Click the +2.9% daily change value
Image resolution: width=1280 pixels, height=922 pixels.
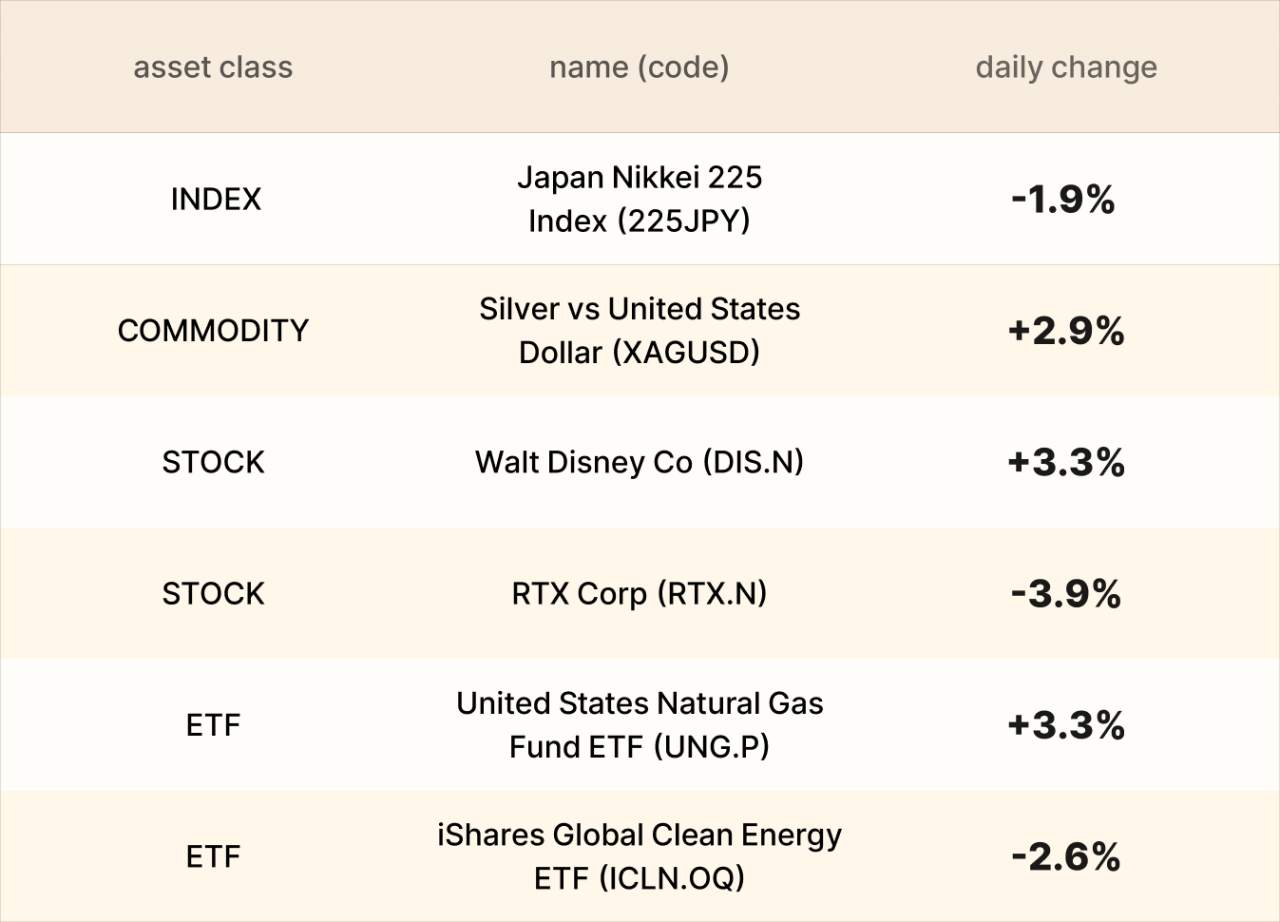1066,331
